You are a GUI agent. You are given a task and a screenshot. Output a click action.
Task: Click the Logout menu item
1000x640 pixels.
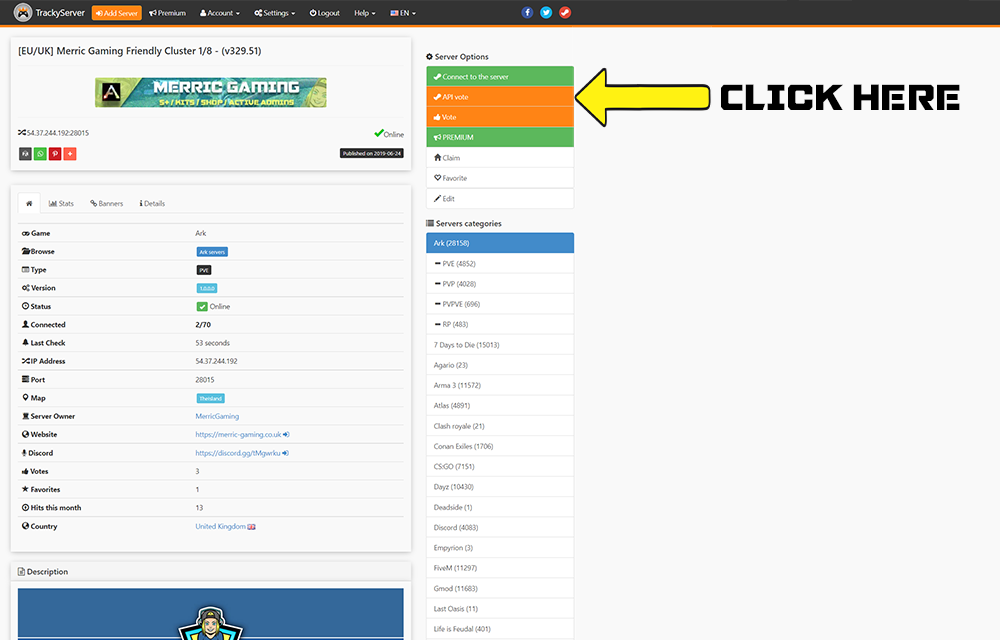325,13
